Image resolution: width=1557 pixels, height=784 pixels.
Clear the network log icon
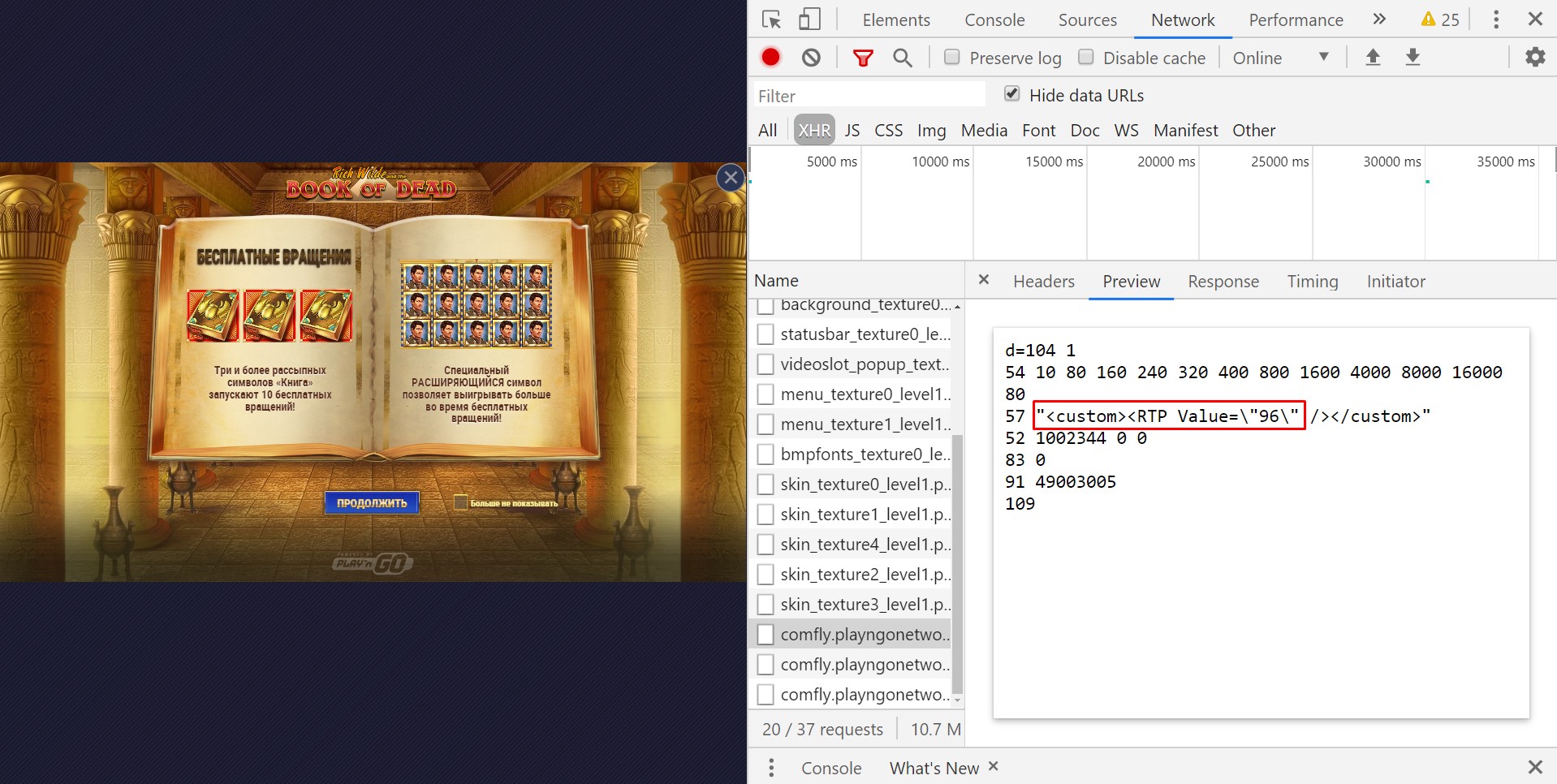[x=811, y=58]
